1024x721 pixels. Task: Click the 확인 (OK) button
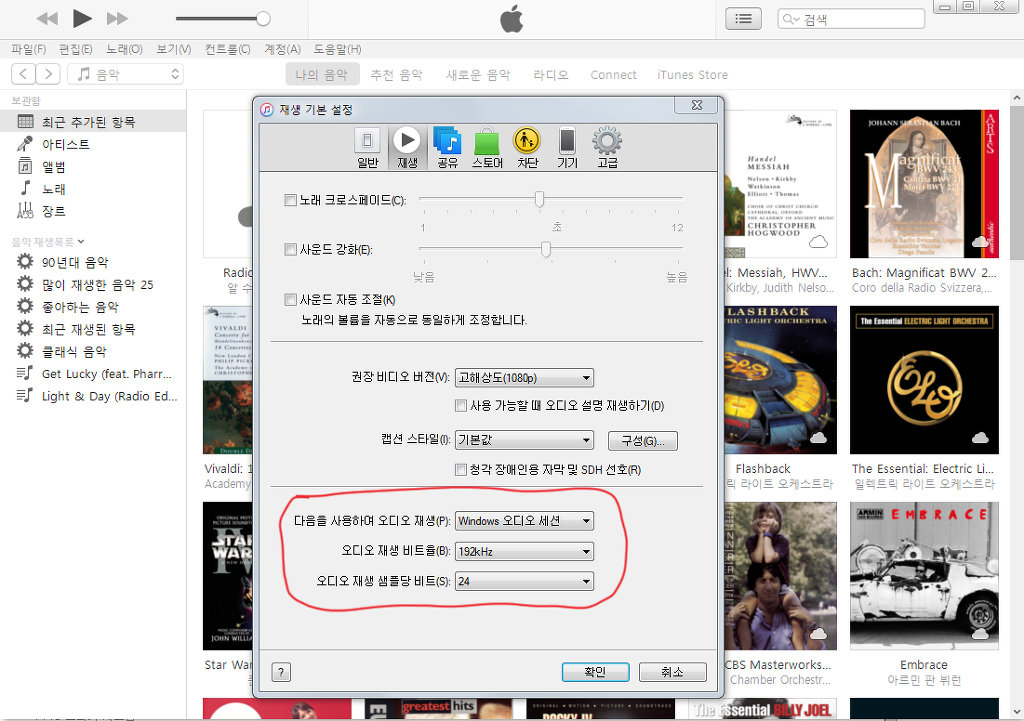pos(594,672)
